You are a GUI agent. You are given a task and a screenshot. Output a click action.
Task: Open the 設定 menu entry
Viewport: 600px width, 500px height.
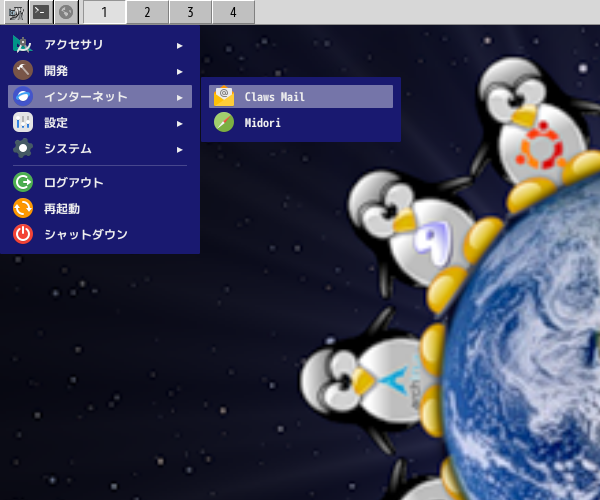tap(100, 122)
